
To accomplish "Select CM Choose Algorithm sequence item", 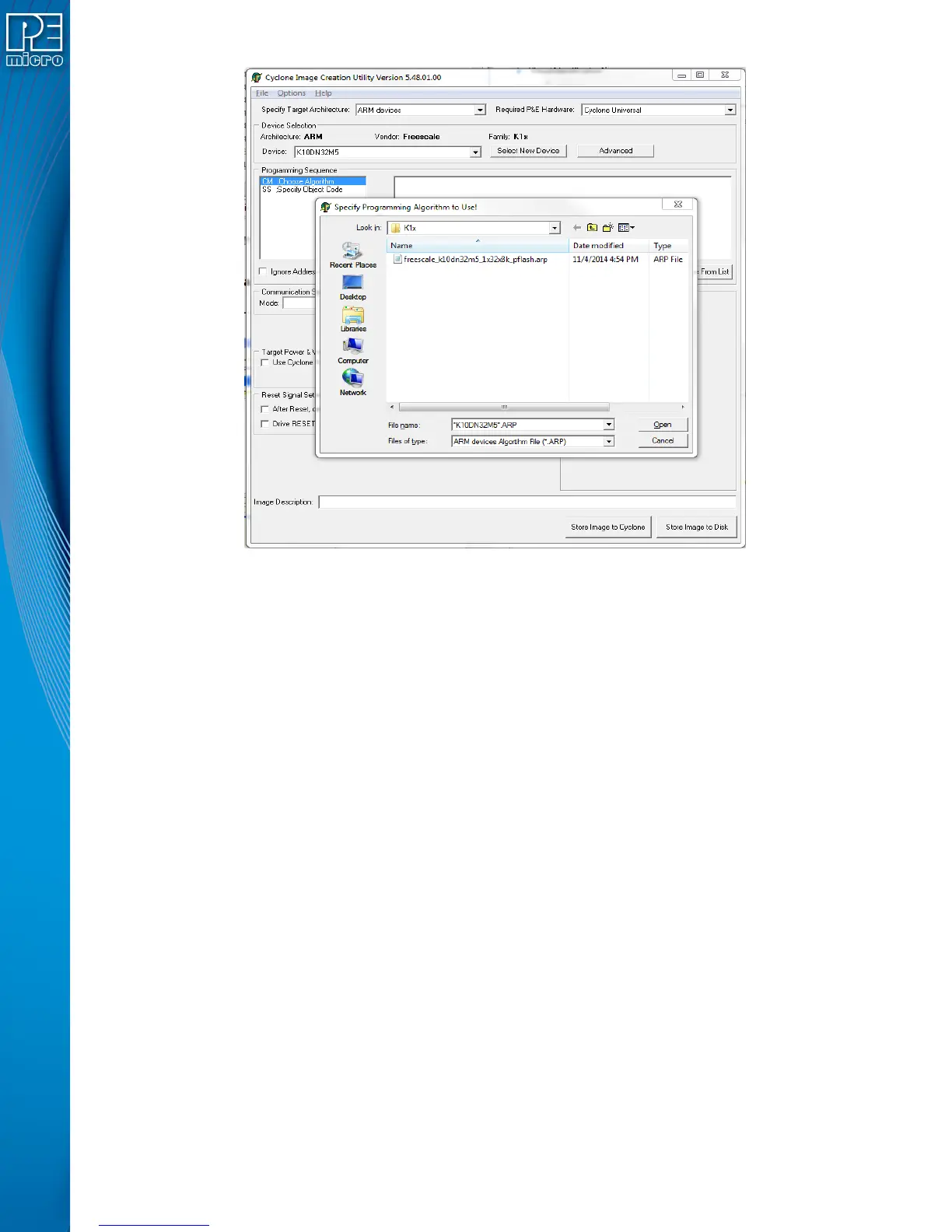I will click(x=312, y=181).
